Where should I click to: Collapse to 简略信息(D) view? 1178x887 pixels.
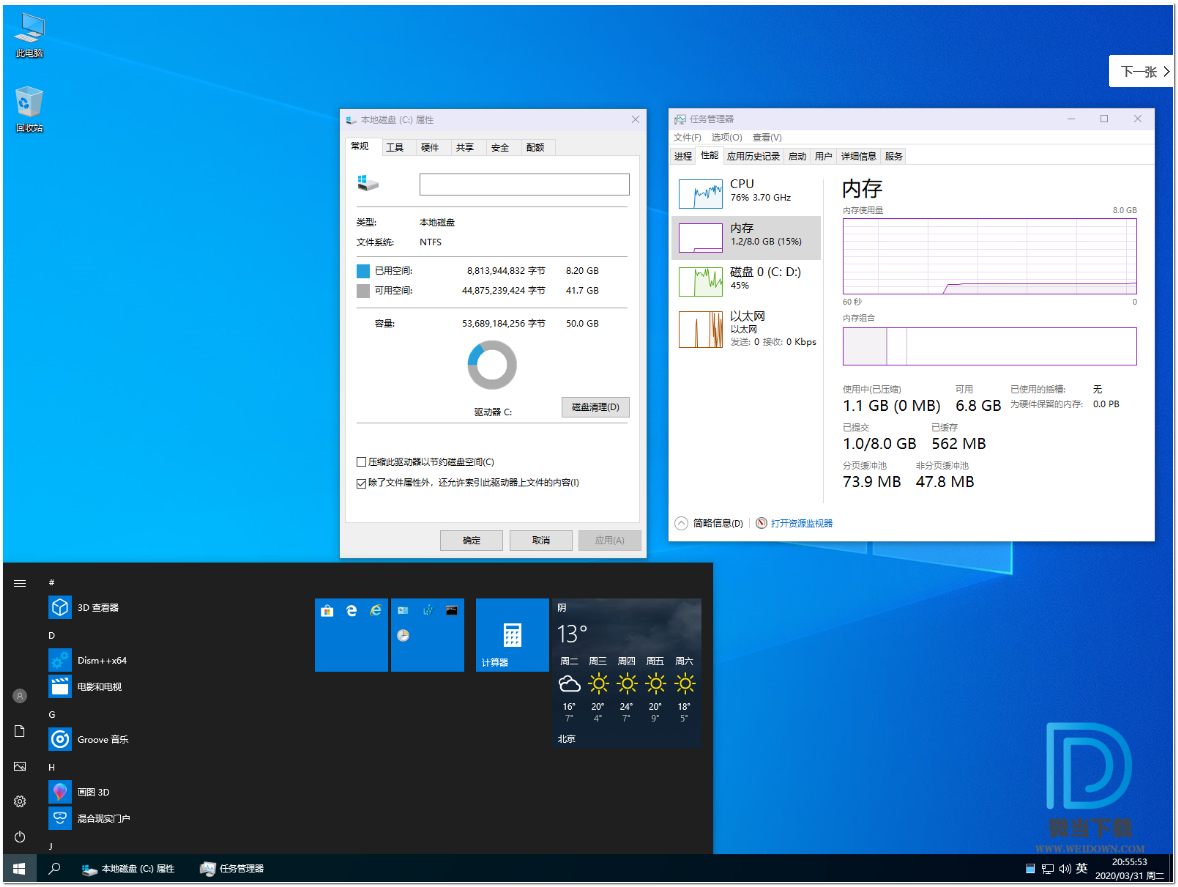coord(709,523)
